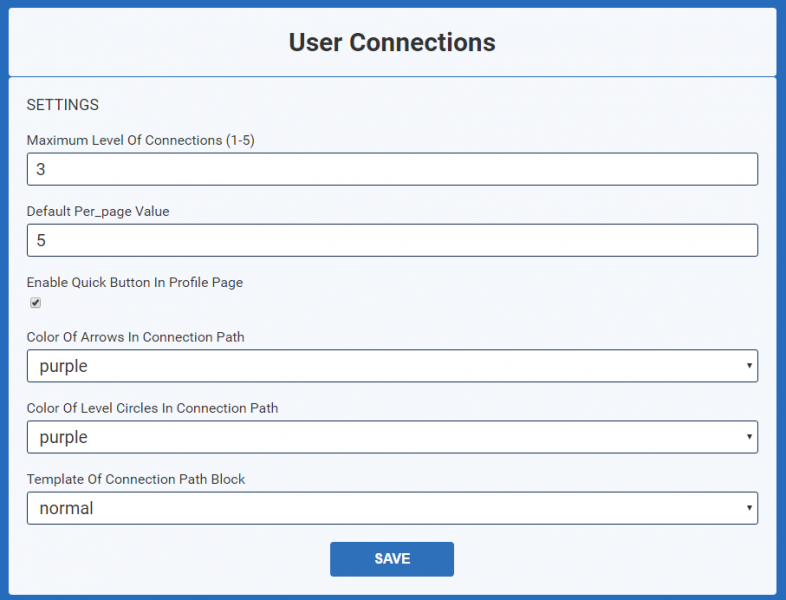
Task: Click the arrow icon on the template select
Action: [749, 508]
